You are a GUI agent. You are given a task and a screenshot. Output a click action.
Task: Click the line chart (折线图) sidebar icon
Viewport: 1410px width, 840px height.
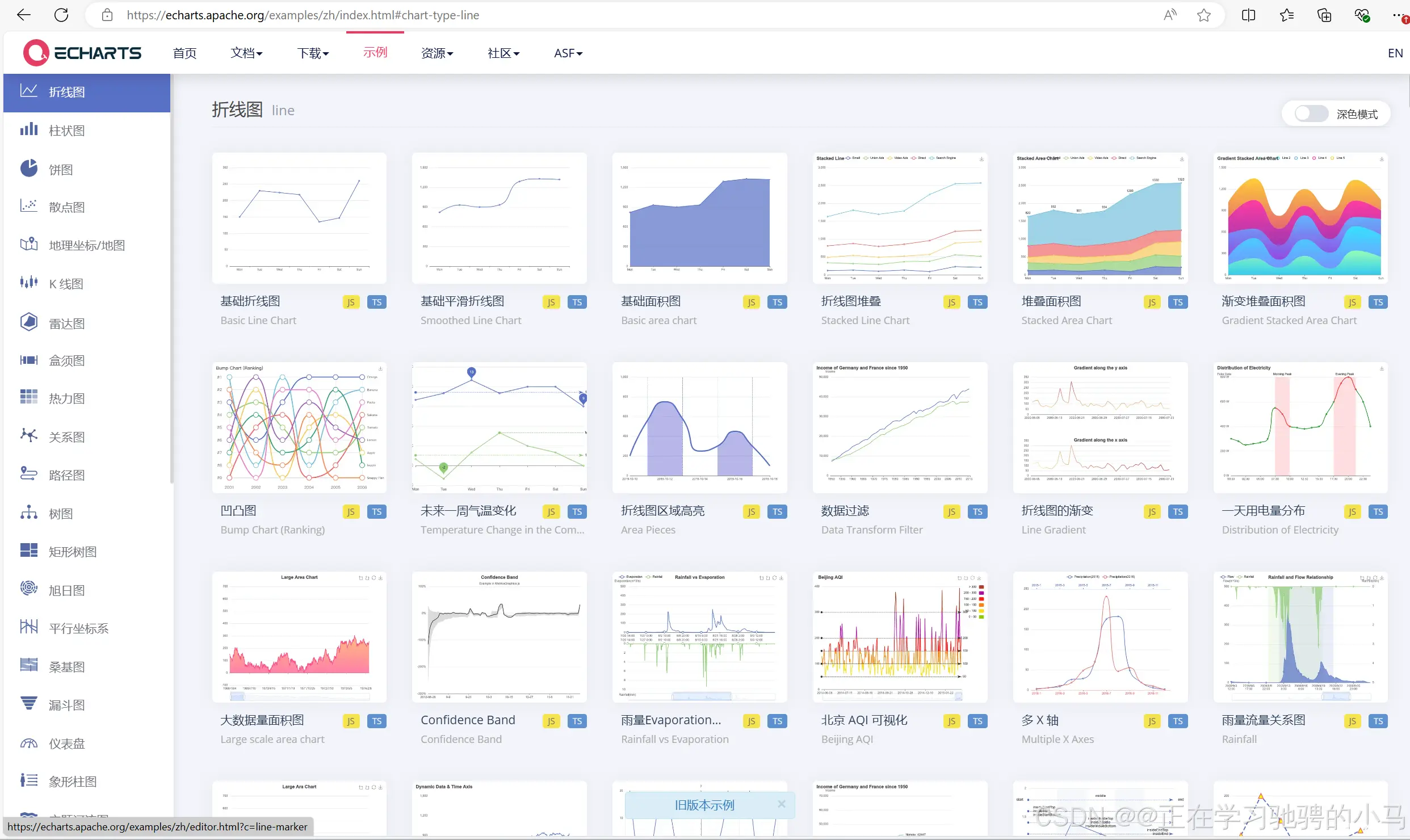coord(29,91)
